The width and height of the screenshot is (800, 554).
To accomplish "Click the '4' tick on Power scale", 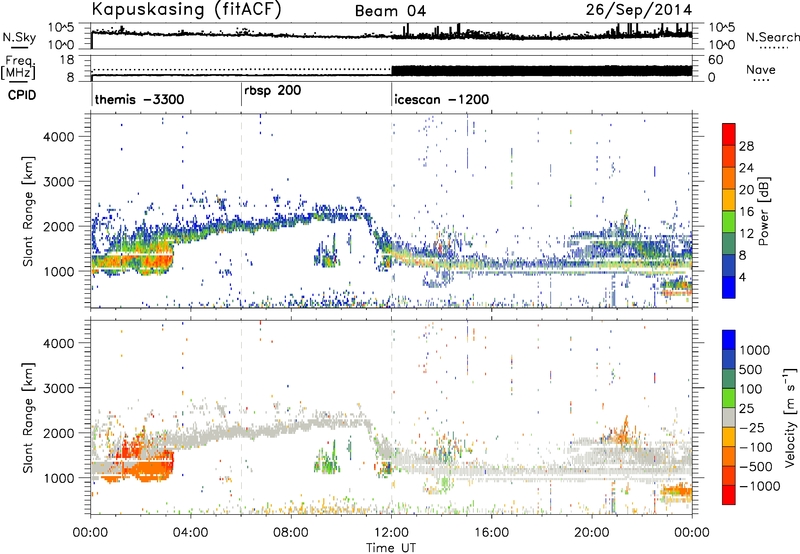I will [x=743, y=278].
